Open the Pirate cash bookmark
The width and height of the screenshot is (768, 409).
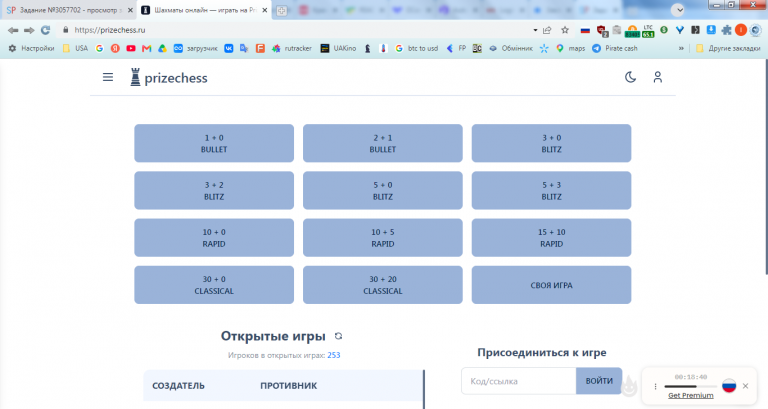coord(615,48)
